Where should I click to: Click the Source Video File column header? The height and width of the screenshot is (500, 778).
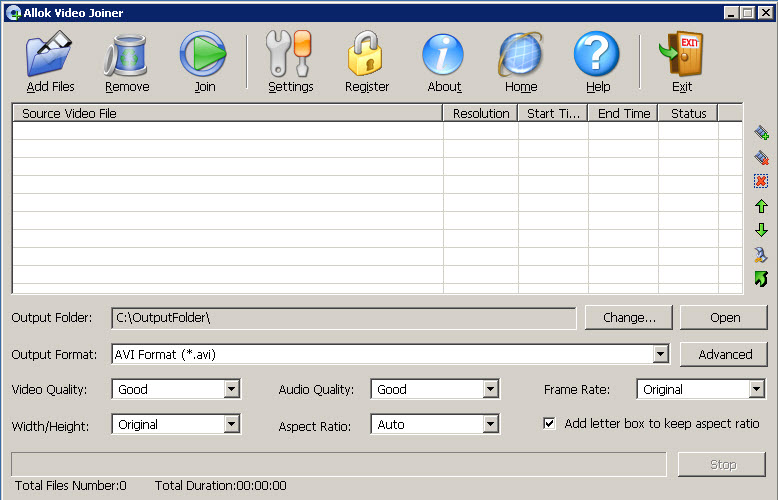point(227,113)
